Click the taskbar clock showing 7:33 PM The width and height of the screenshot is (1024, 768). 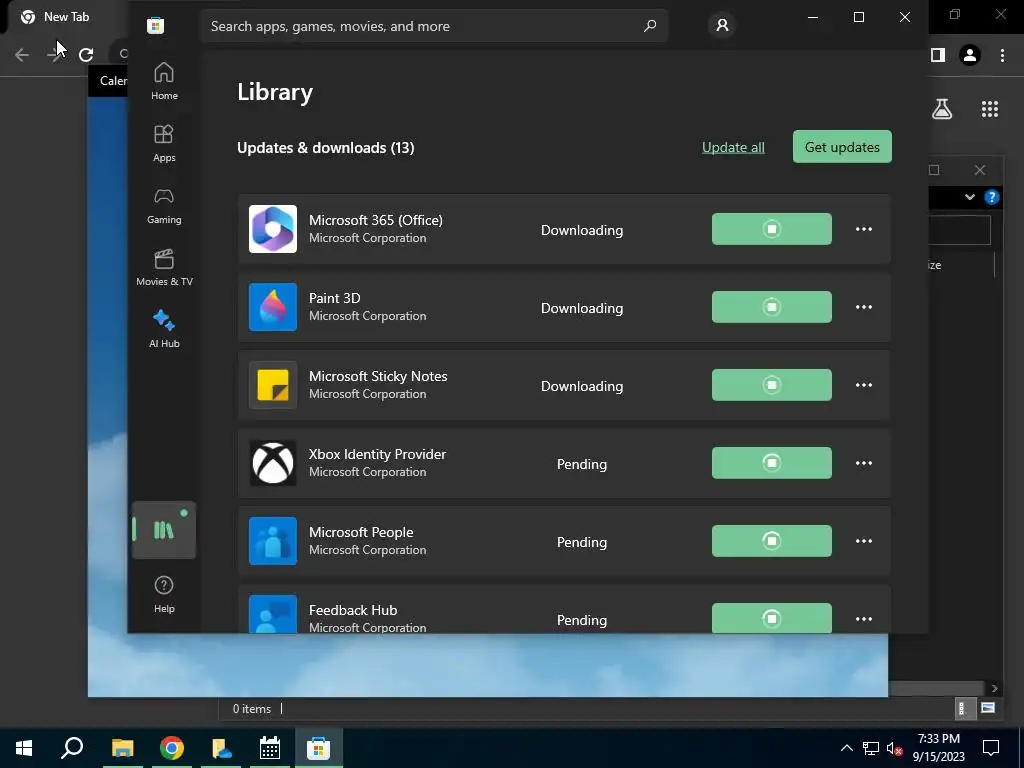pos(938,748)
